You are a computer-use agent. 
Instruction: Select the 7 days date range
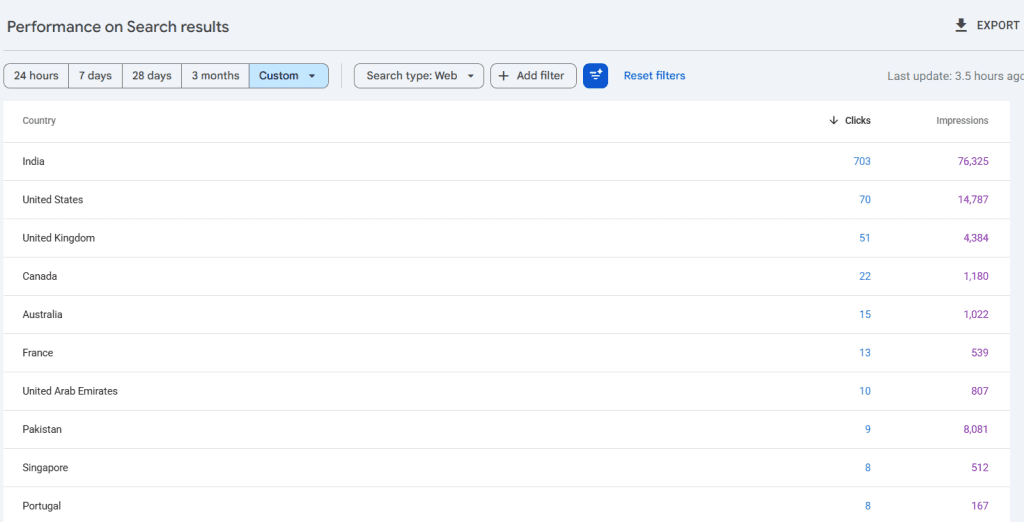coord(95,76)
